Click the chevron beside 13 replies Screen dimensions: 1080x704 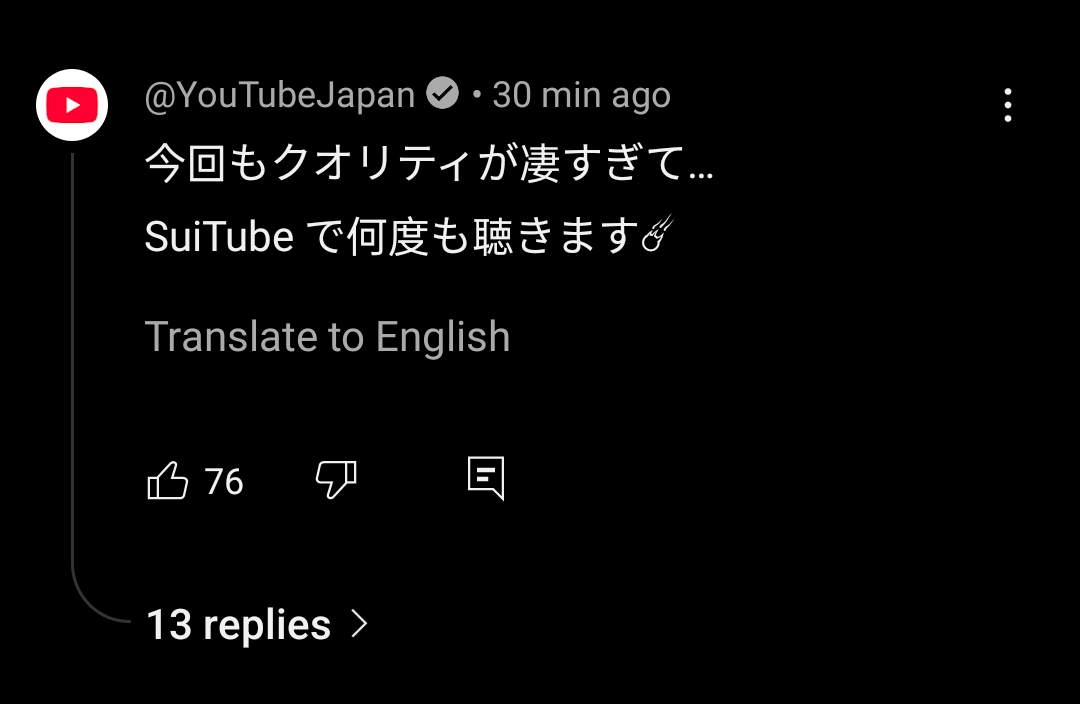(360, 625)
